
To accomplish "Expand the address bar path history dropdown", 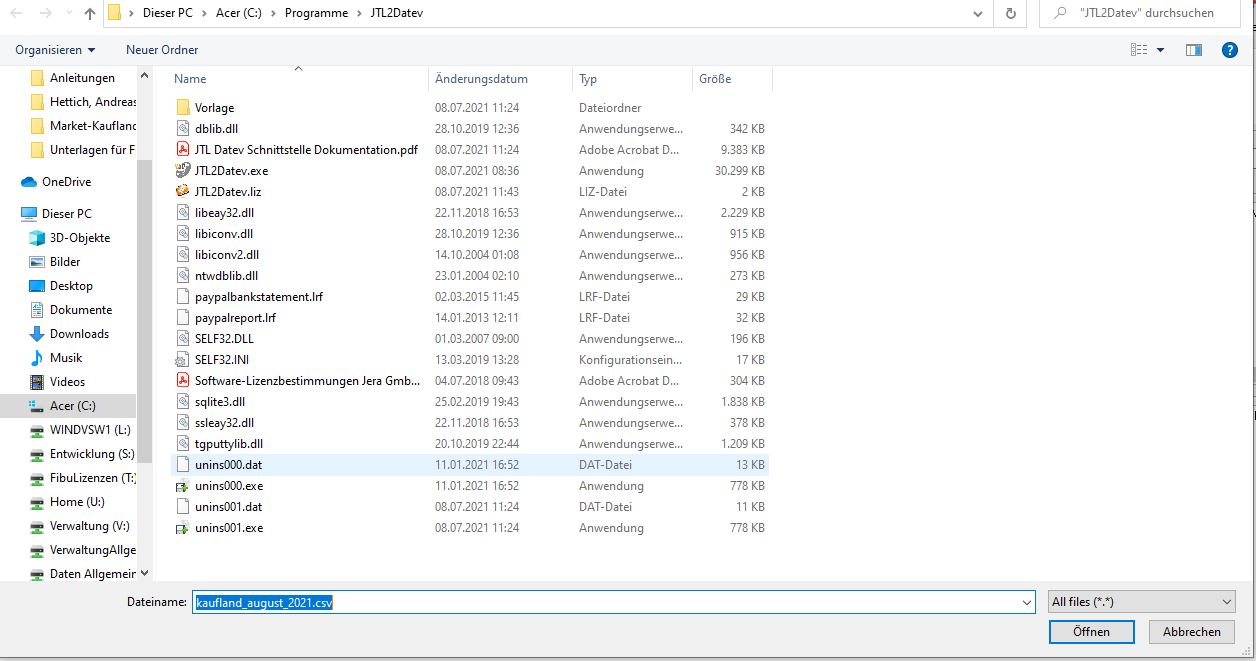I will tap(979, 14).
